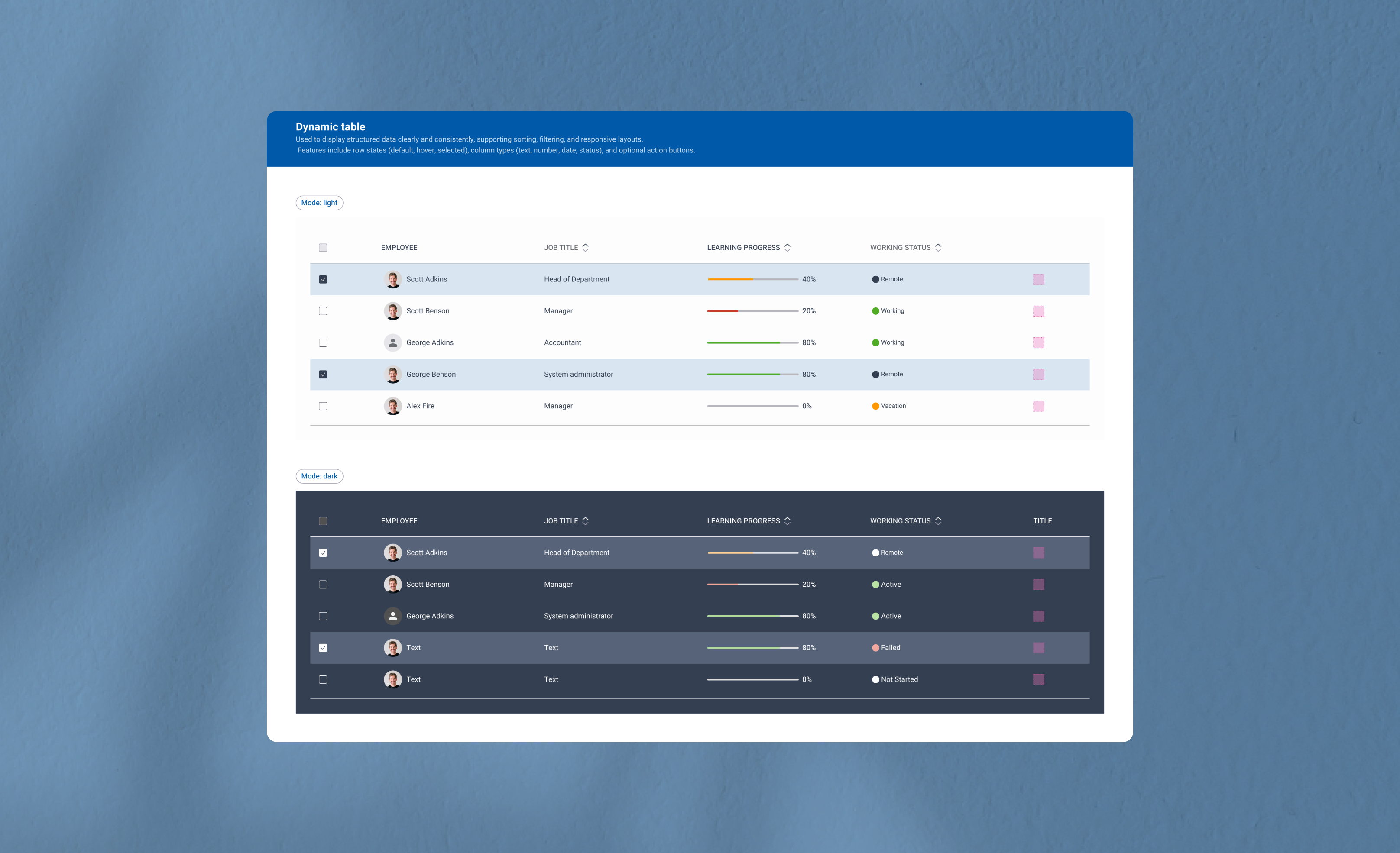
Task: Click George Benson's avatar photo
Action: (392, 374)
